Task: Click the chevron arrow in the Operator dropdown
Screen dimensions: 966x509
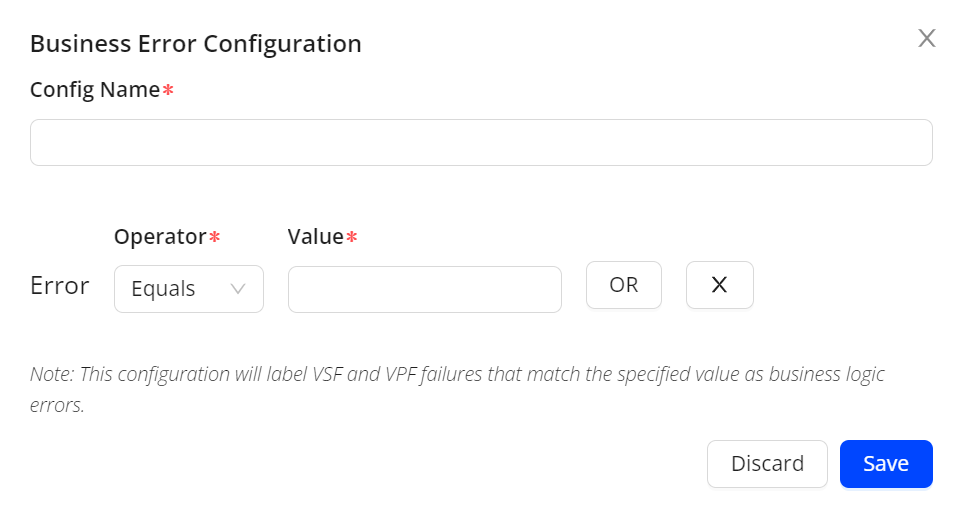Action: (x=238, y=289)
